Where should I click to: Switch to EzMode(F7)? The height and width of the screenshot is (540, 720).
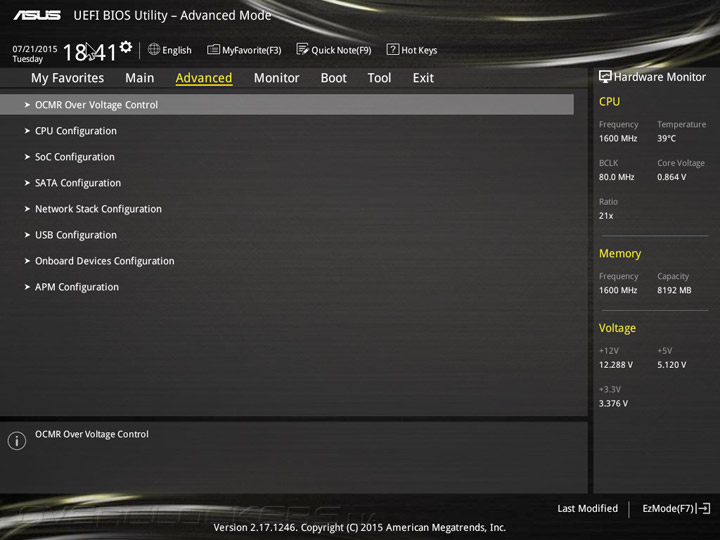click(x=676, y=508)
